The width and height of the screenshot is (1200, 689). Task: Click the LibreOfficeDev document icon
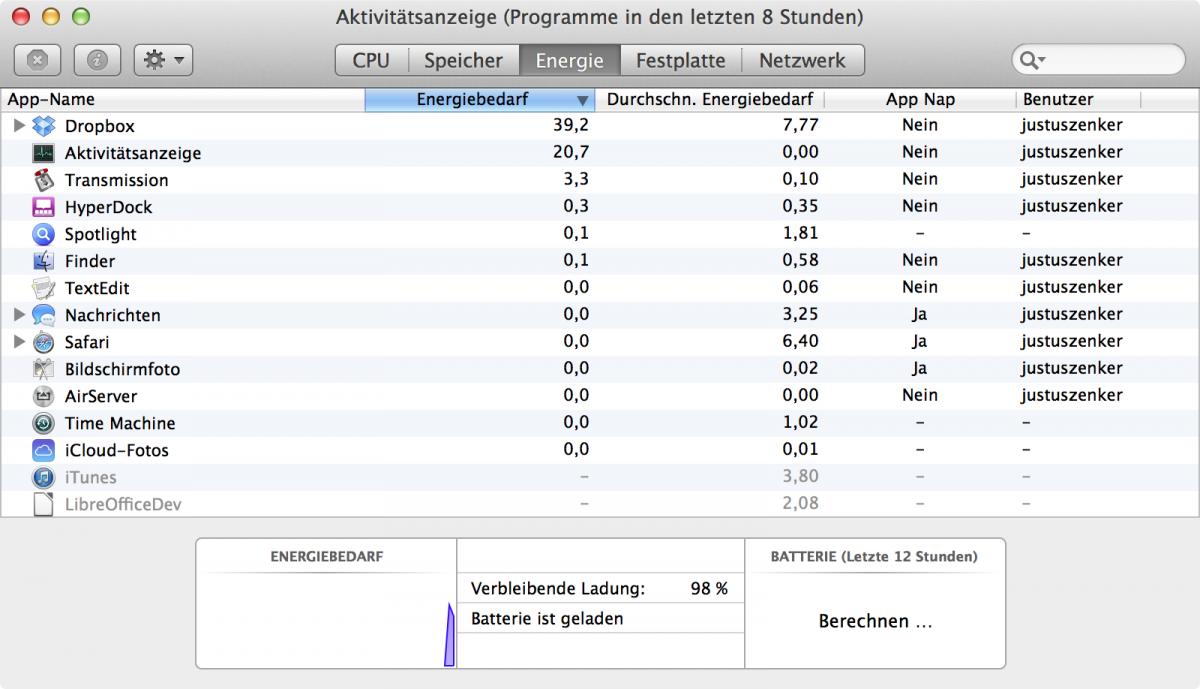[43, 504]
